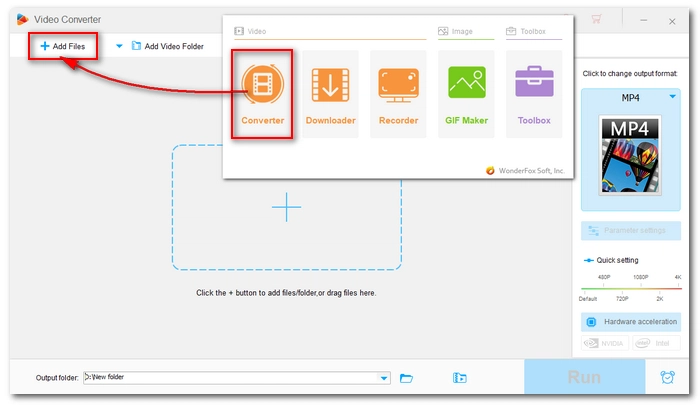This screenshot has height=405, width=700.
Task: Open the Converter module
Action: tap(262, 94)
